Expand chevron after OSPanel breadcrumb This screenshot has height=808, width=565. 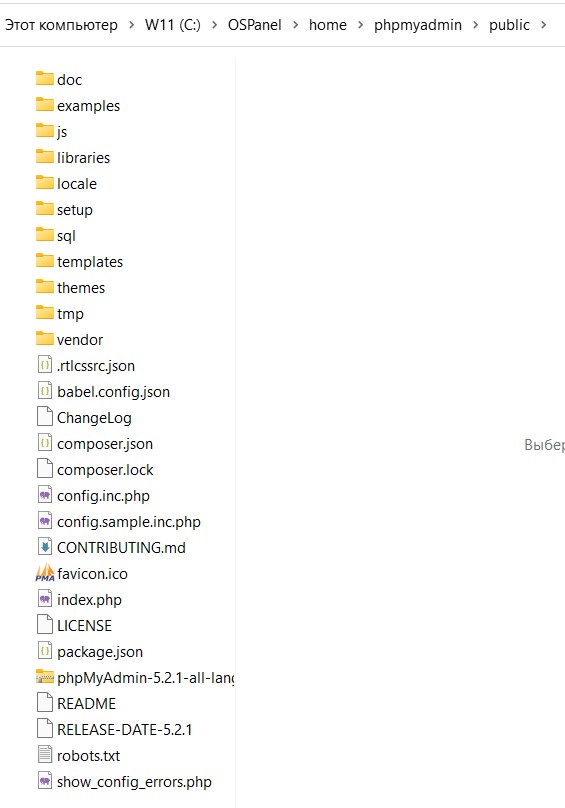(x=295, y=25)
